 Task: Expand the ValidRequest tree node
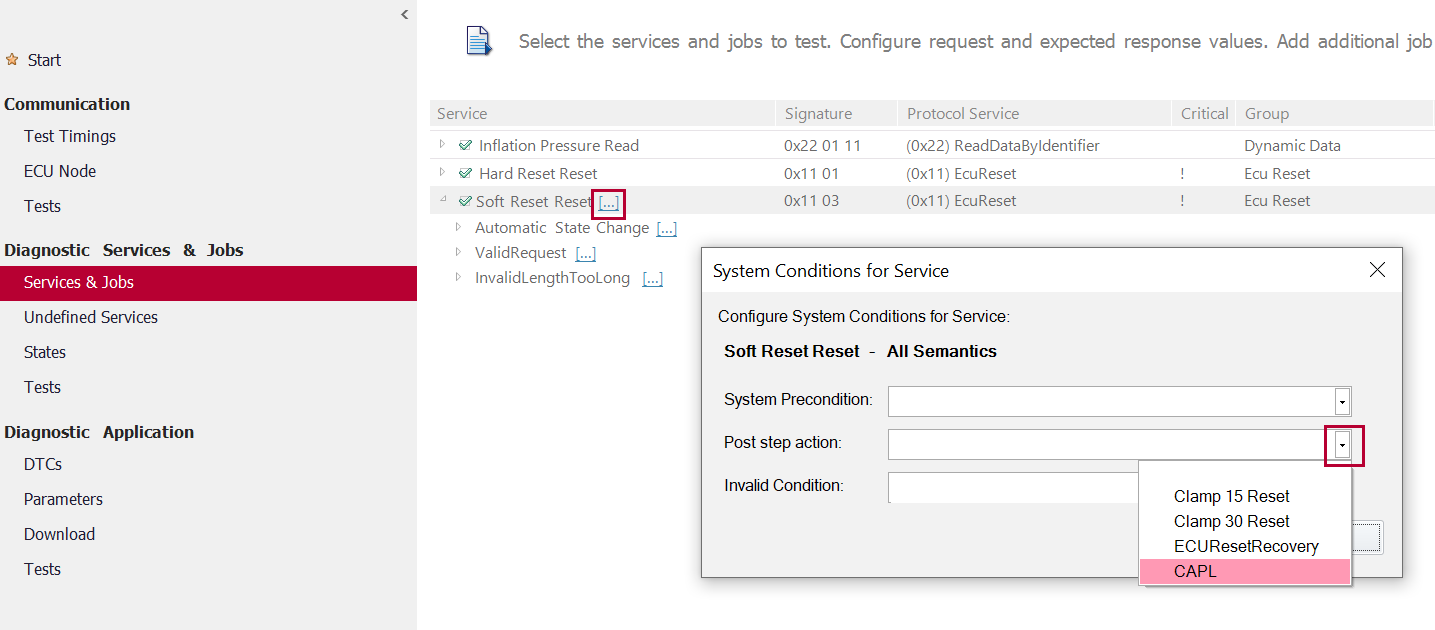click(459, 253)
